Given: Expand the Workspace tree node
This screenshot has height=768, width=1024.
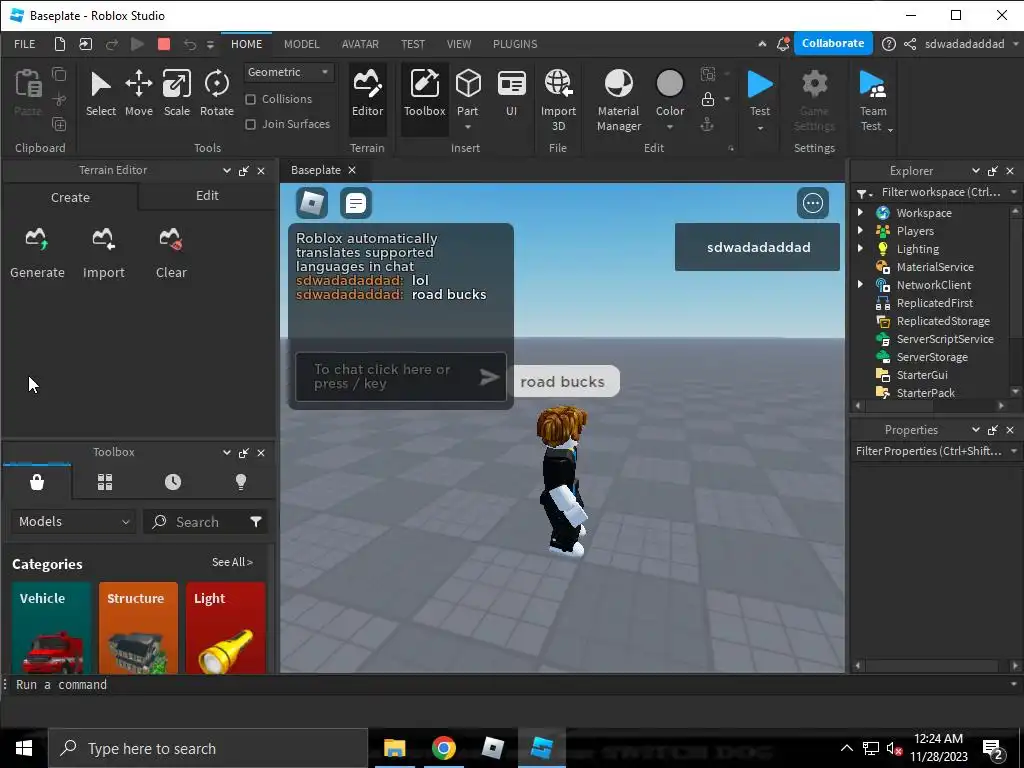Looking at the screenshot, I should [x=860, y=212].
